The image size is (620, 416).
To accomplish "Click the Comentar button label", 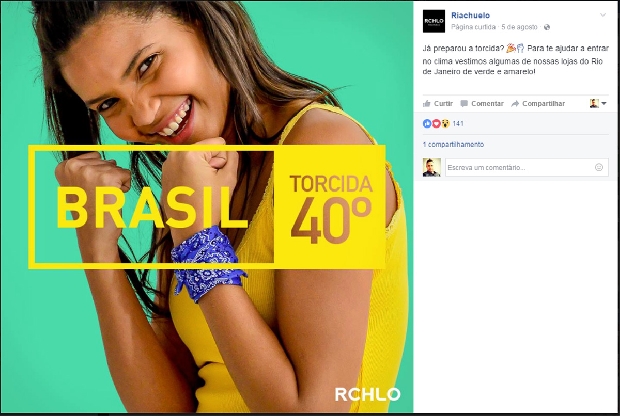I will tap(488, 104).
